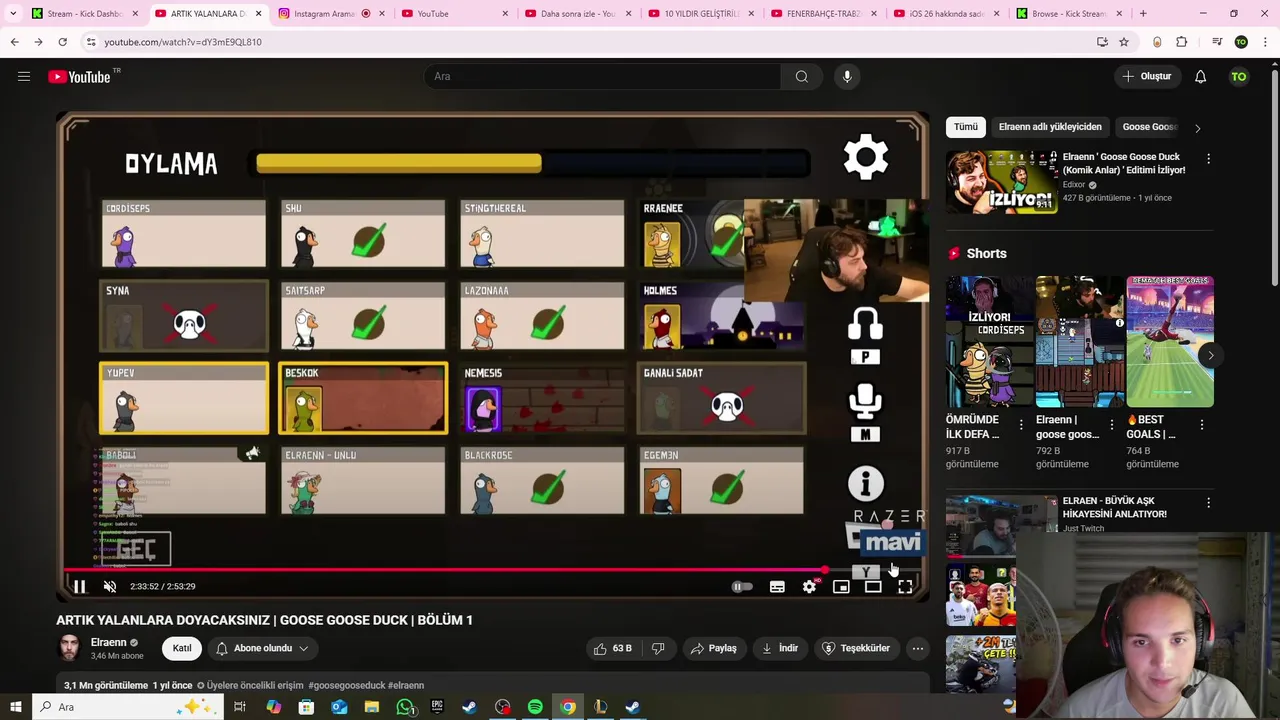
Task: Open Chrome's tab search dropdown
Action: [x=13, y=13]
